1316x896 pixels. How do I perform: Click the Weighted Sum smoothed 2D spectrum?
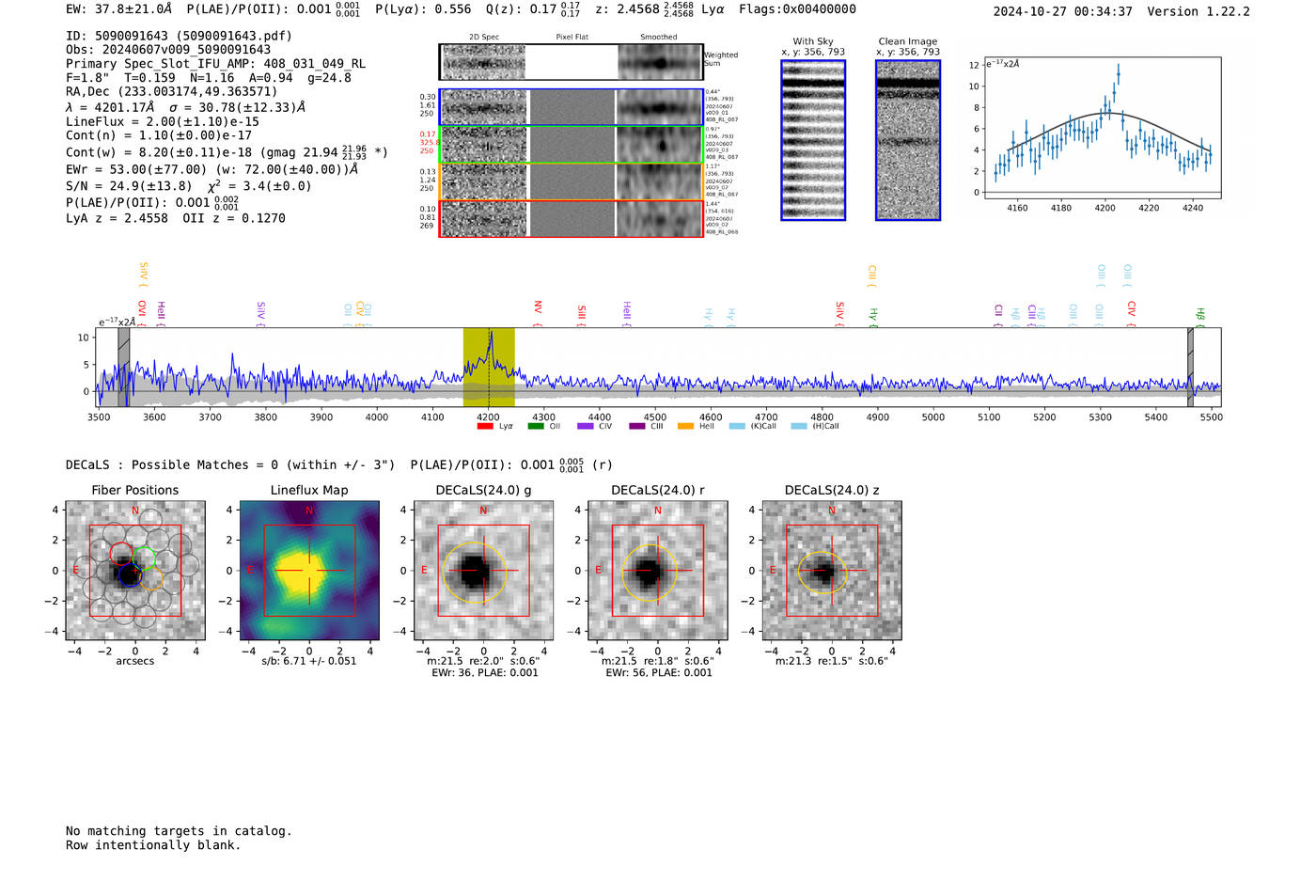tap(660, 63)
